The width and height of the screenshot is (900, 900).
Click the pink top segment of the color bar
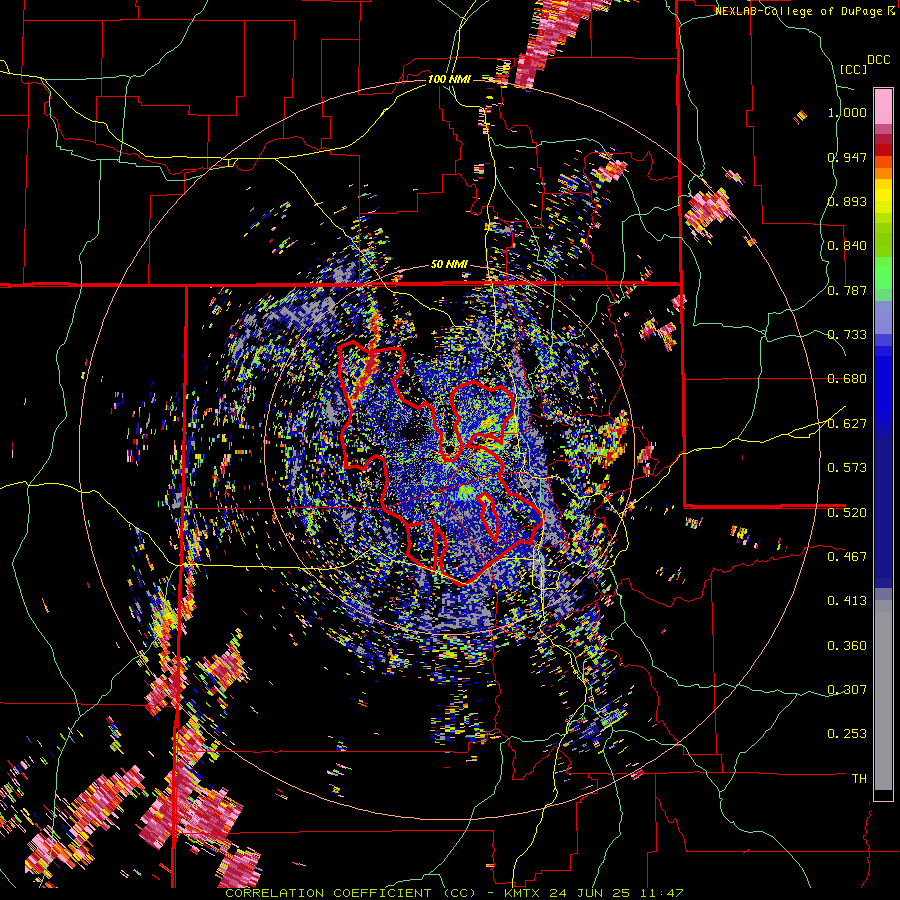click(883, 106)
